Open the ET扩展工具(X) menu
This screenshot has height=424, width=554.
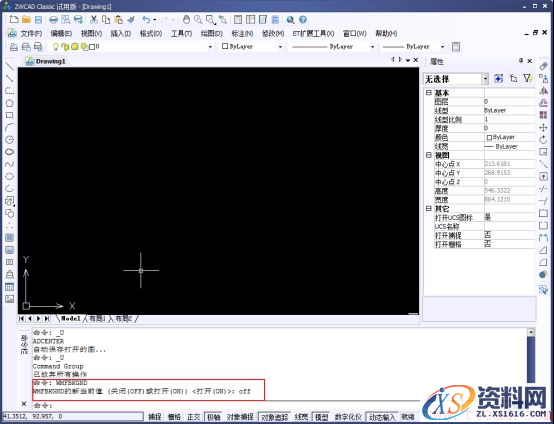click(x=313, y=34)
